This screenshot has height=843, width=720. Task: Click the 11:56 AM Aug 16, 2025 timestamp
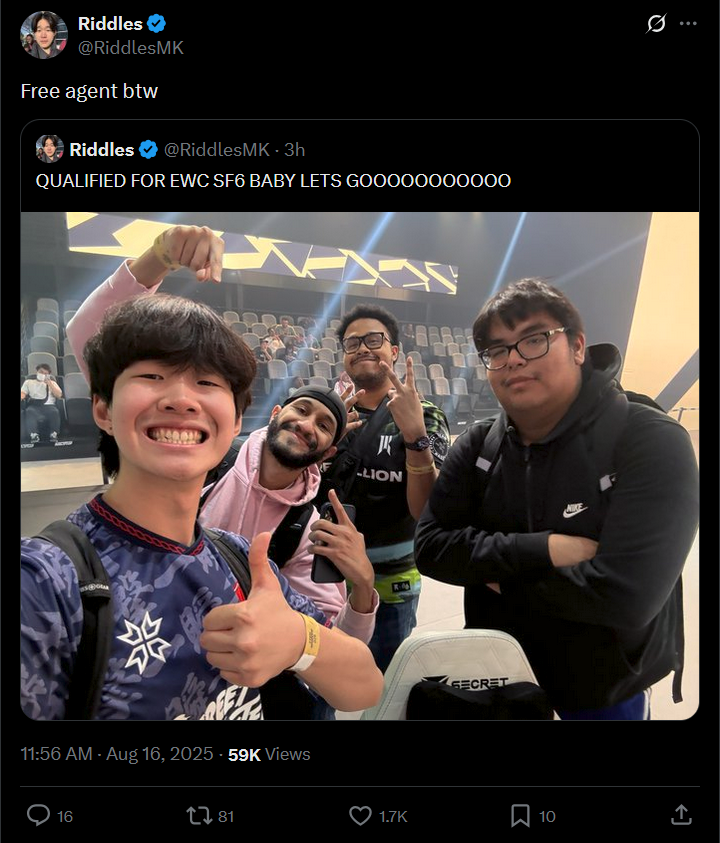(x=117, y=754)
